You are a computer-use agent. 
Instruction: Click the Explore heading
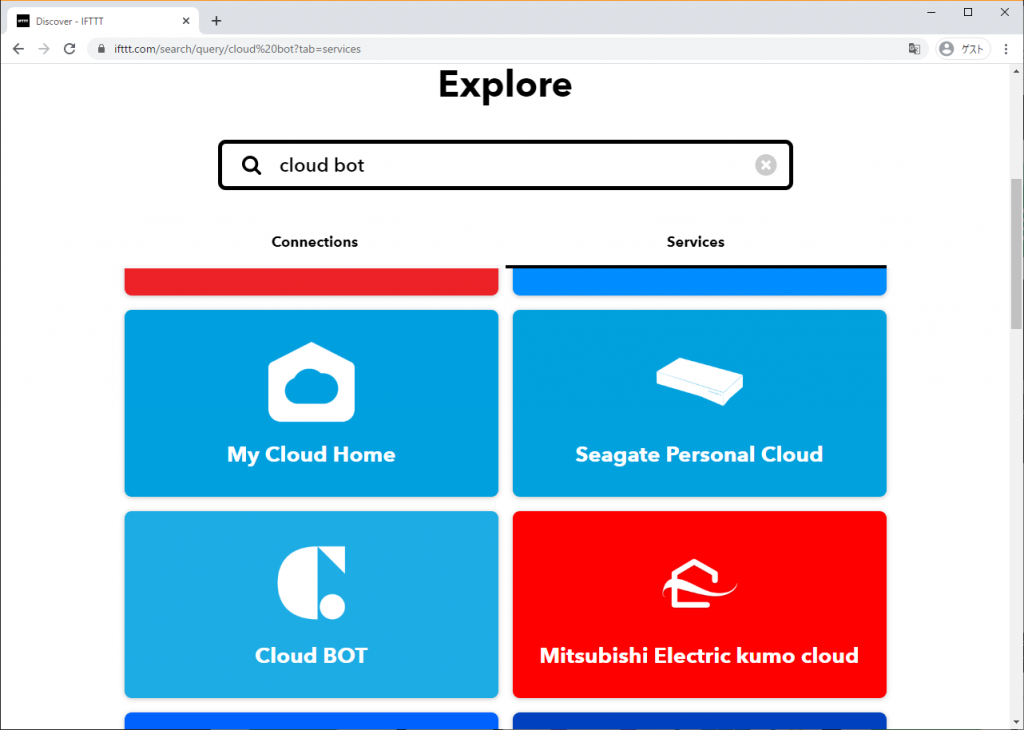point(505,85)
